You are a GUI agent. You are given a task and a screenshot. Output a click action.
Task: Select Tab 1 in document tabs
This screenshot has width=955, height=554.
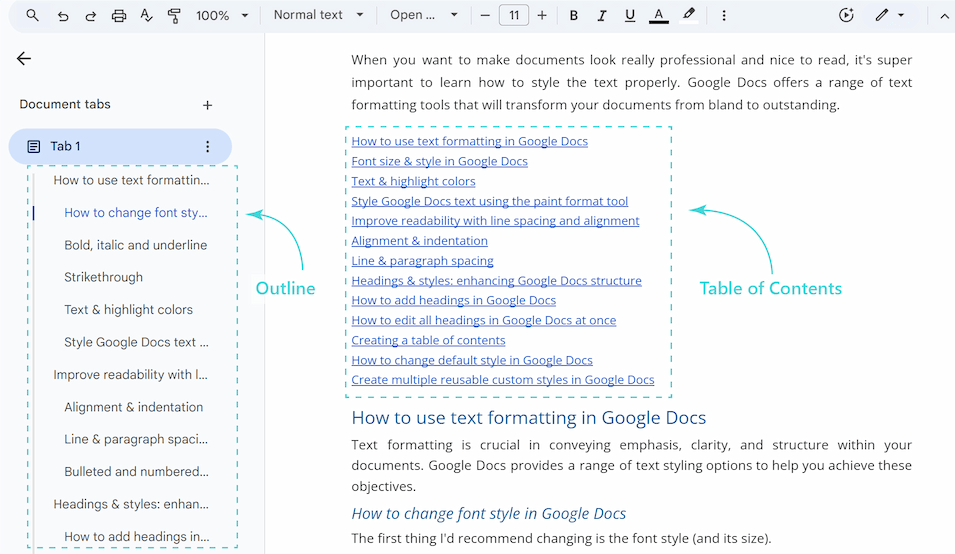pos(120,146)
